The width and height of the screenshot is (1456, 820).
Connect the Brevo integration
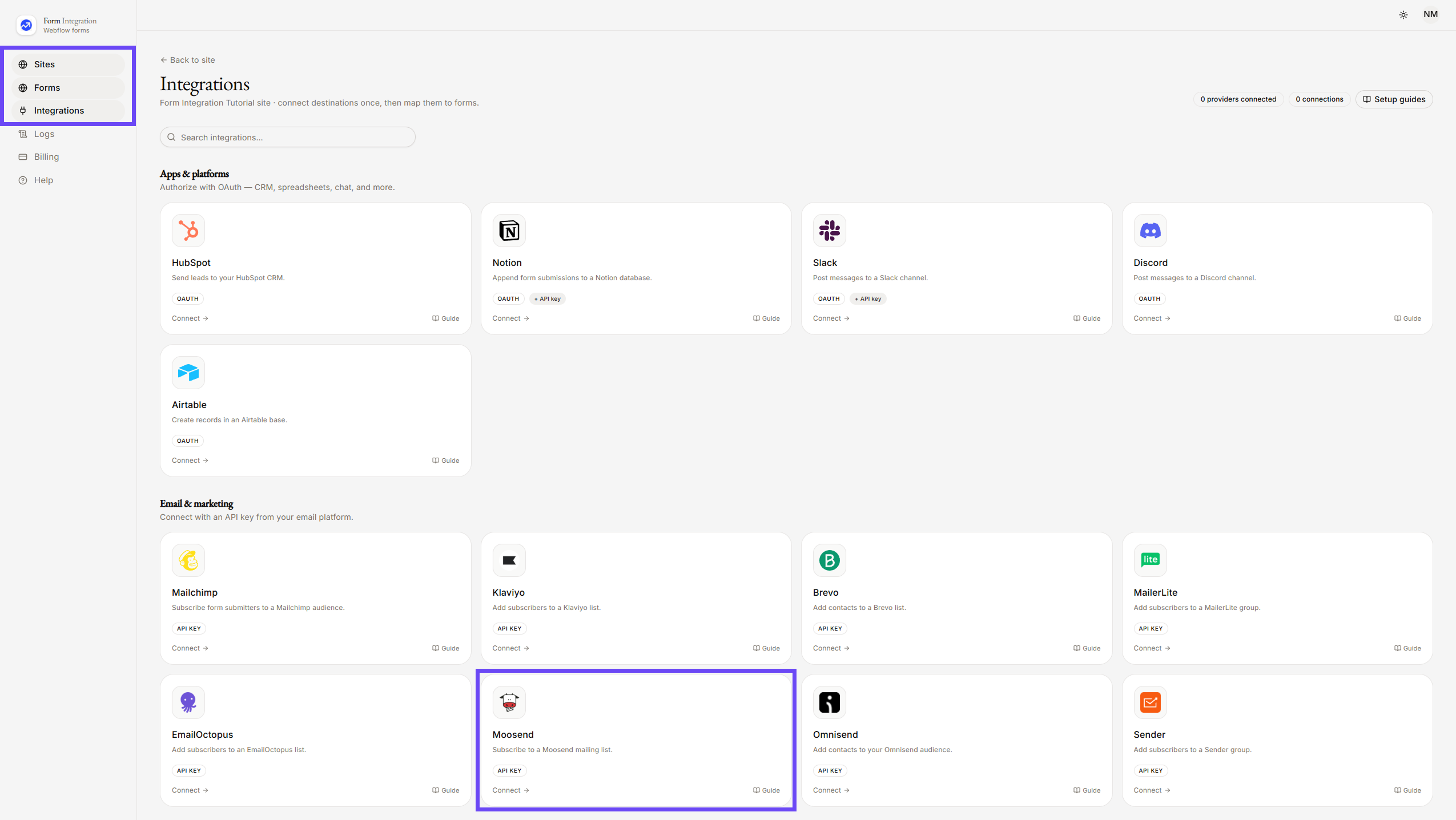831,648
